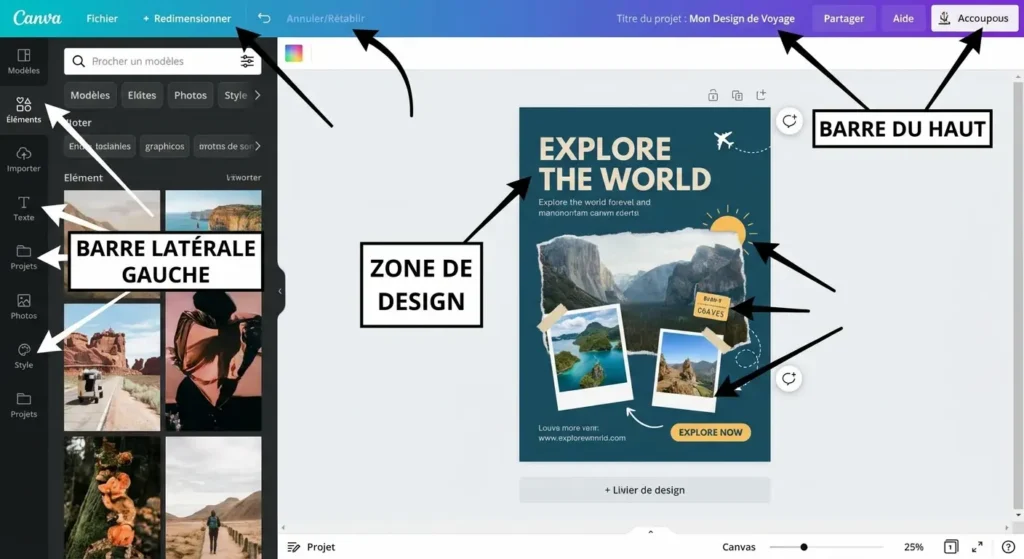
Task: Select the tropical islands polaroid photo
Action: click(x=588, y=355)
